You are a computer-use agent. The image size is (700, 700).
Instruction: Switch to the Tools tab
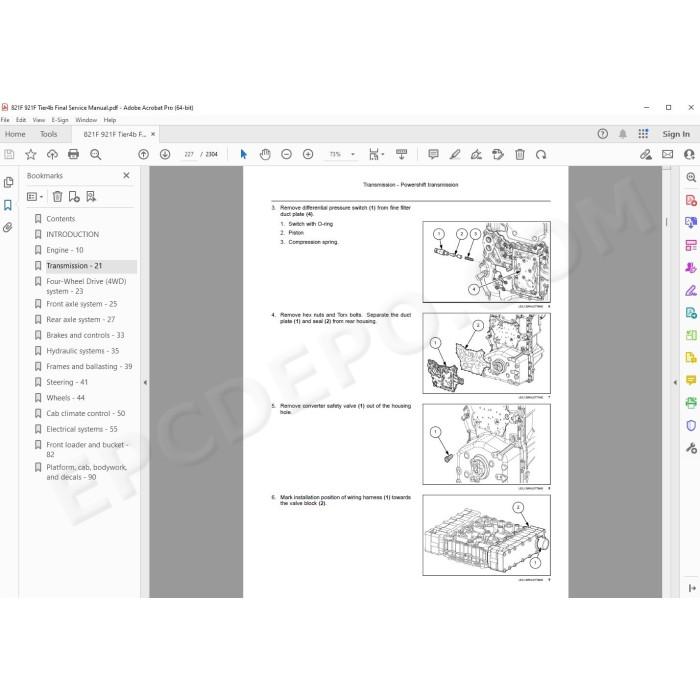pos(49,134)
